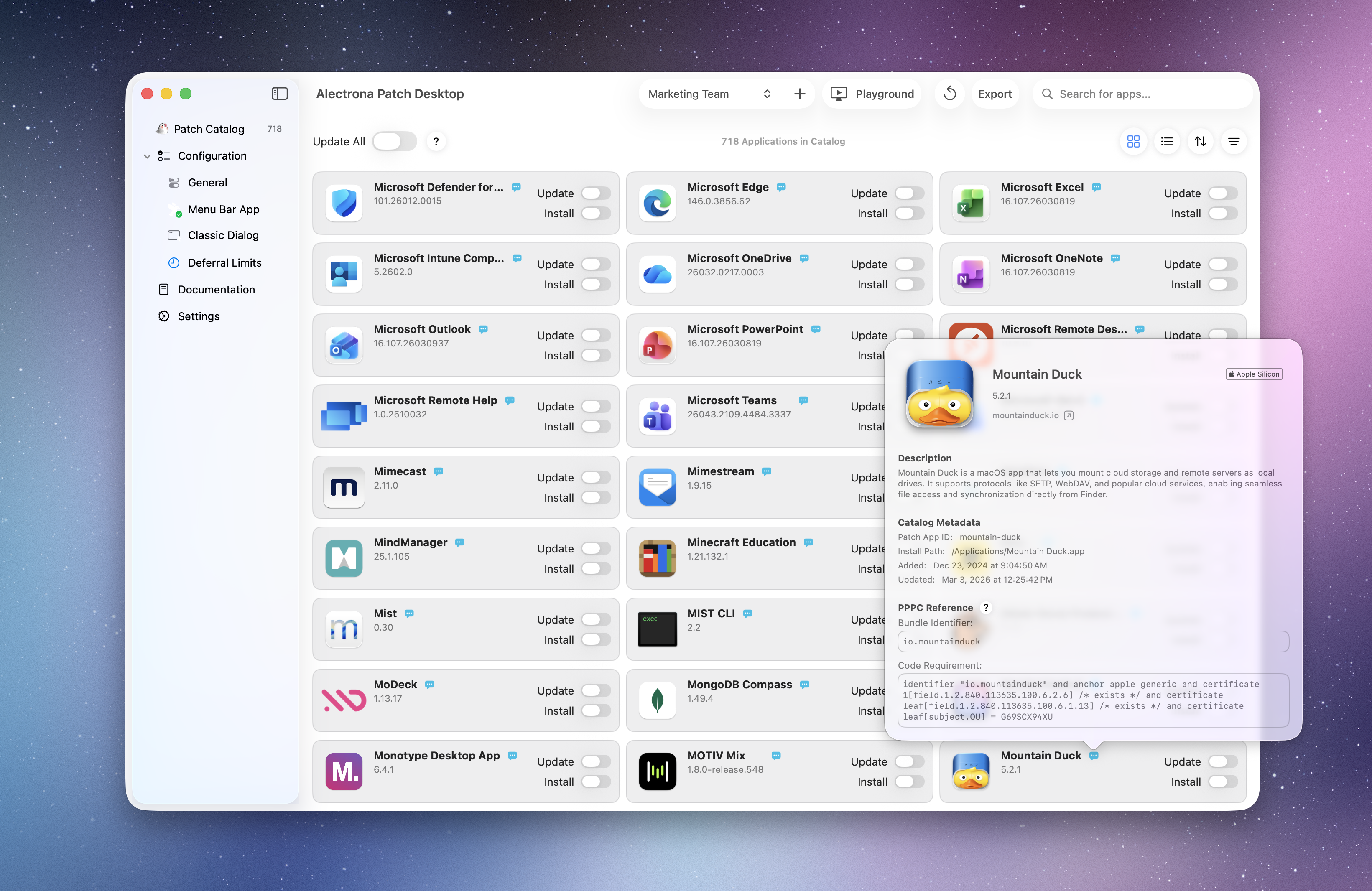
Task: Toggle Update for Mist
Action: 595,619
